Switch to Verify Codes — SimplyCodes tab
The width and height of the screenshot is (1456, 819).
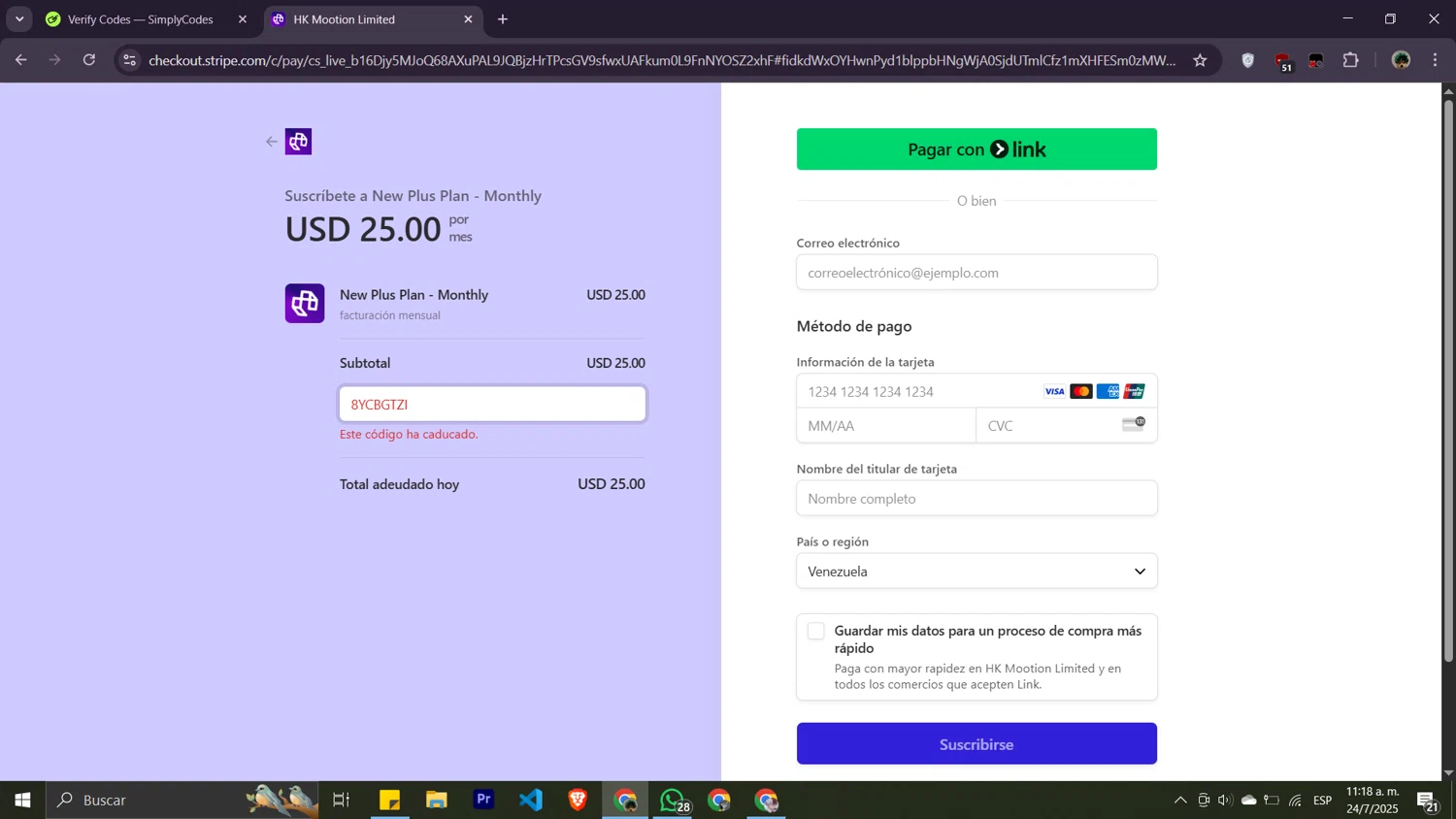[x=141, y=19]
